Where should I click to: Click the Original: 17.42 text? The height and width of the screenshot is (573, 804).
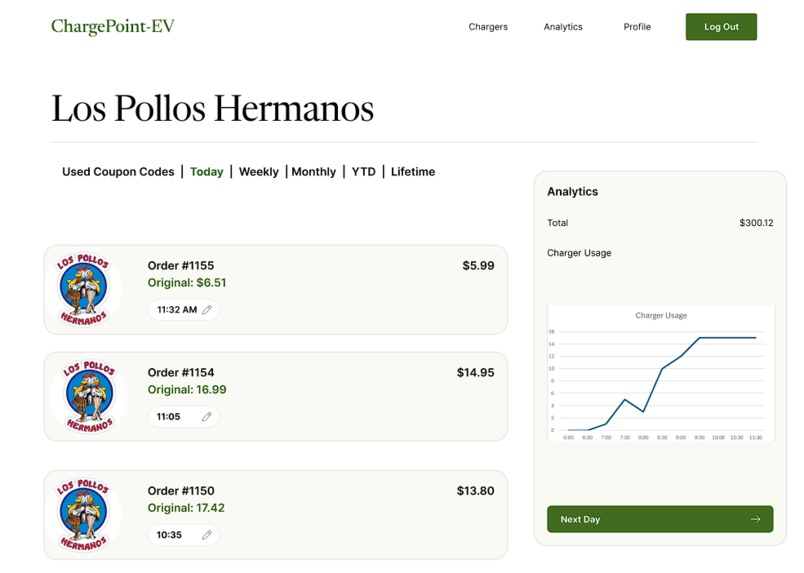[x=186, y=508]
